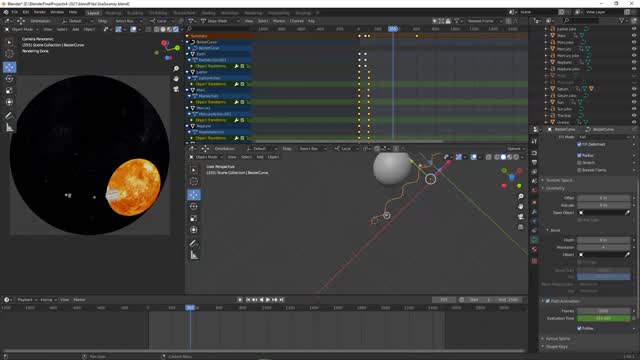The width and height of the screenshot is (640, 360).
Task: Enable the Stretch checkbox
Action: pos(579,162)
